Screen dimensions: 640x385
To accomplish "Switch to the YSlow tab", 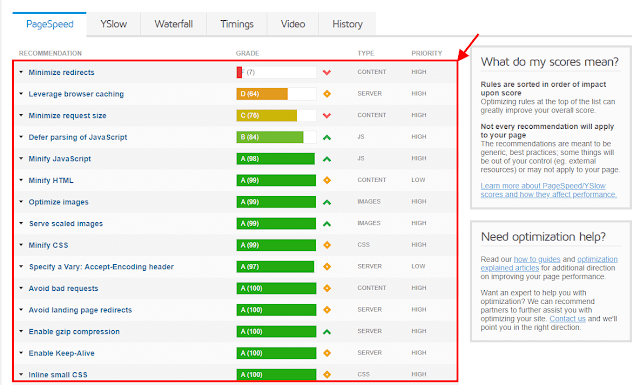I will 113,24.
